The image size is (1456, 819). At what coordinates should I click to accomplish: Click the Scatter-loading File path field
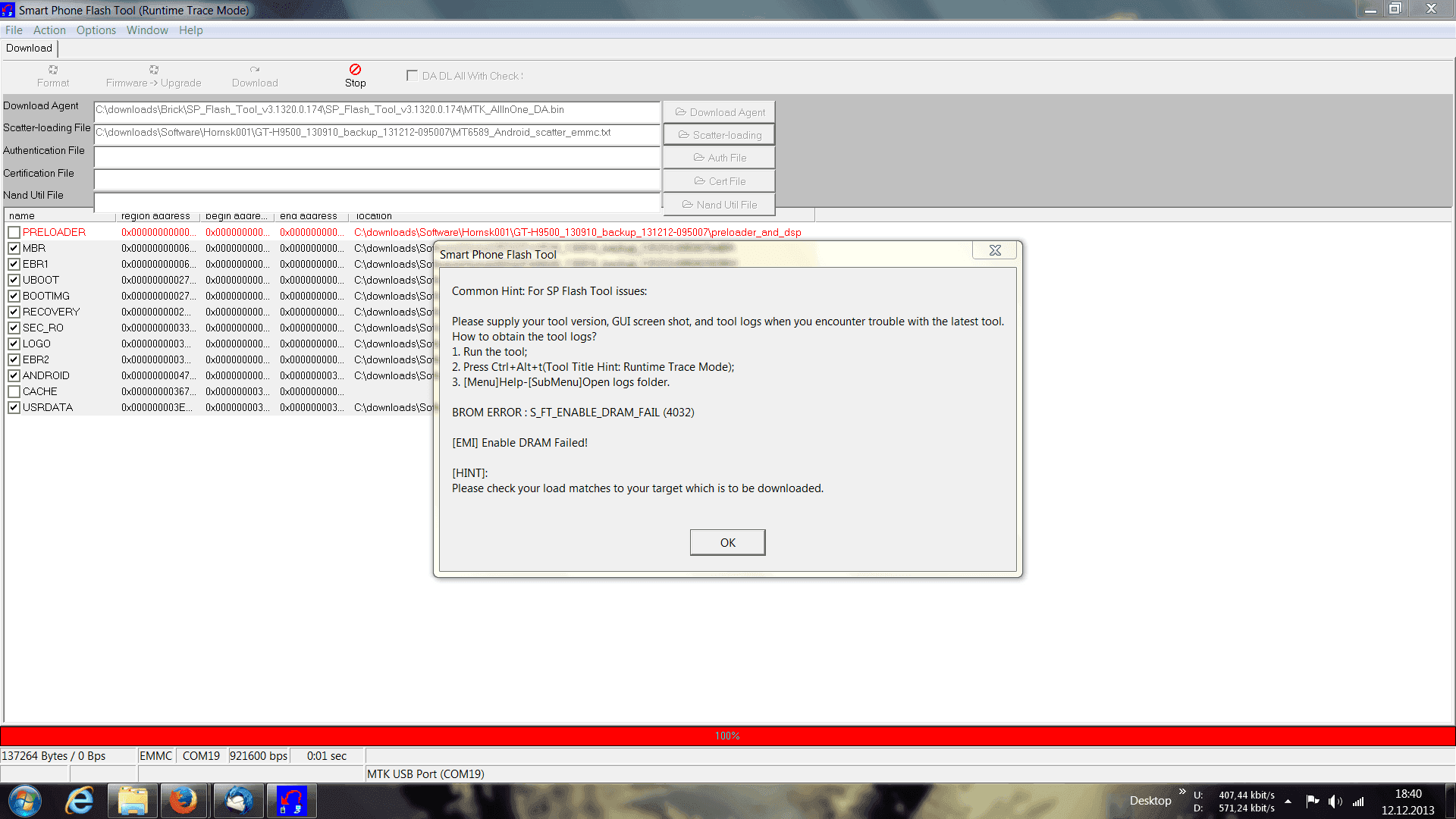pyautogui.click(x=377, y=133)
